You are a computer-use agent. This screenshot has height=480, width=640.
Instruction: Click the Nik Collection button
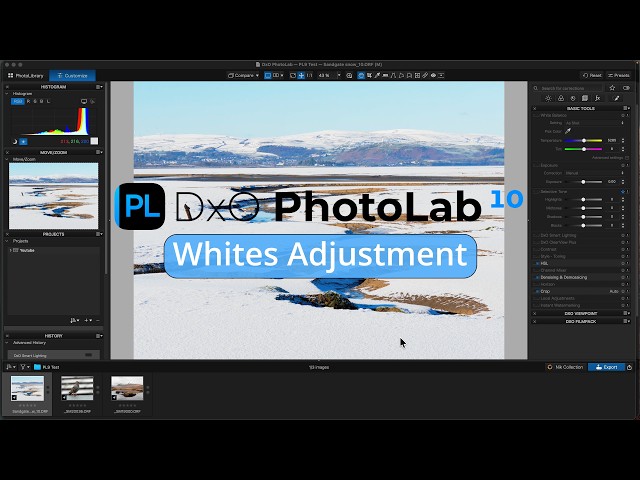point(566,367)
